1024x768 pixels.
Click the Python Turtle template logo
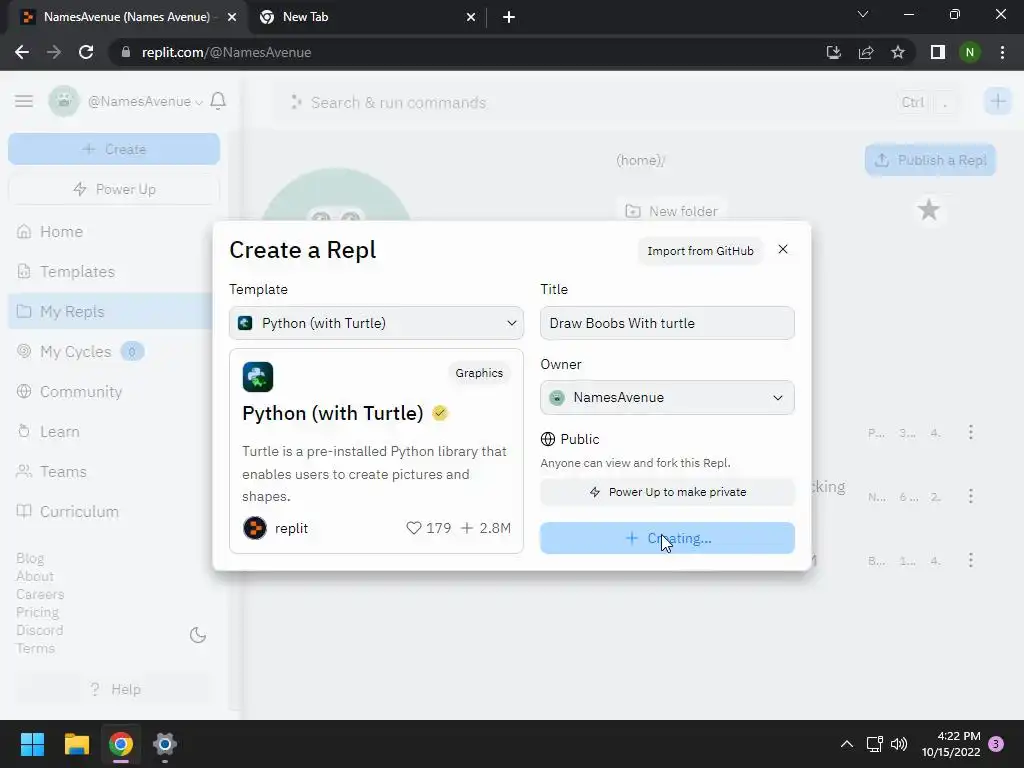click(258, 377)
